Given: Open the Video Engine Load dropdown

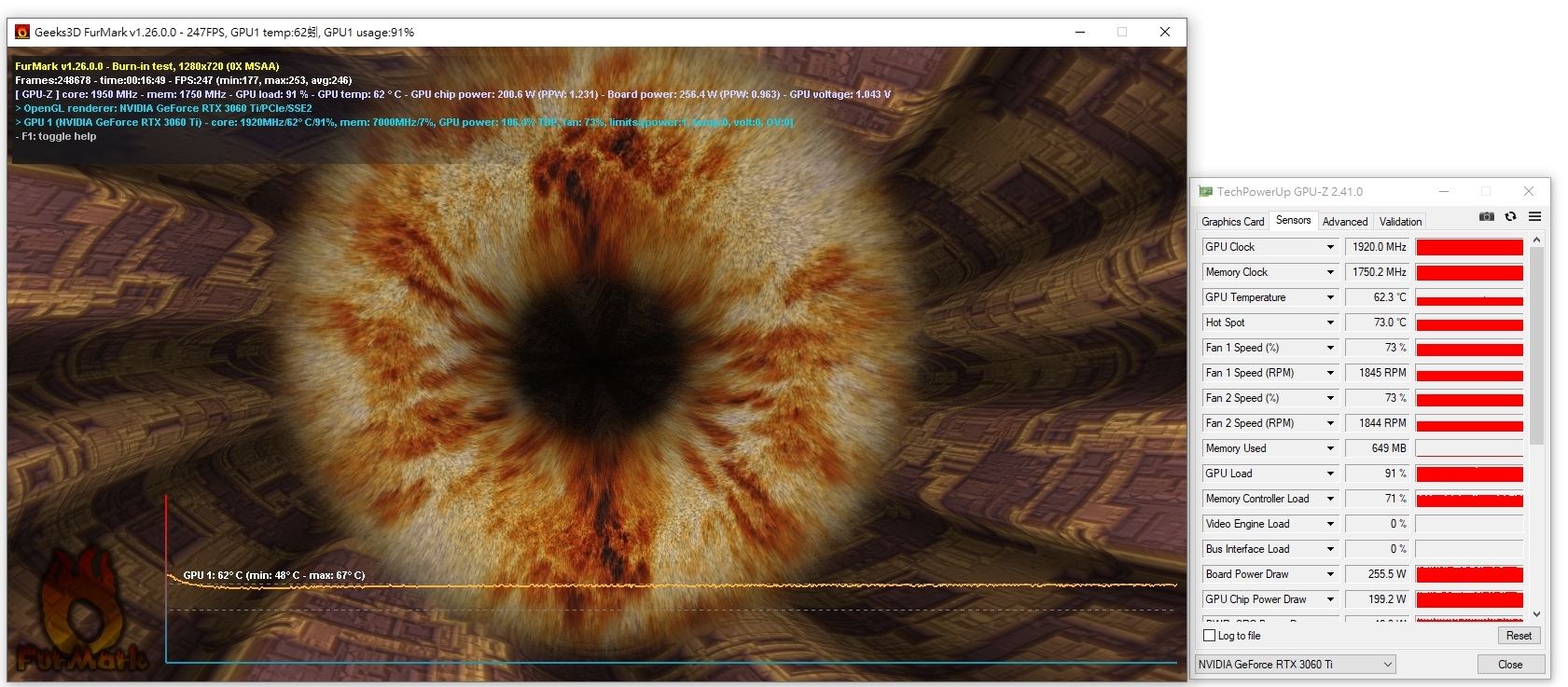Looking at the screenshot, I should coord(1330,524).
